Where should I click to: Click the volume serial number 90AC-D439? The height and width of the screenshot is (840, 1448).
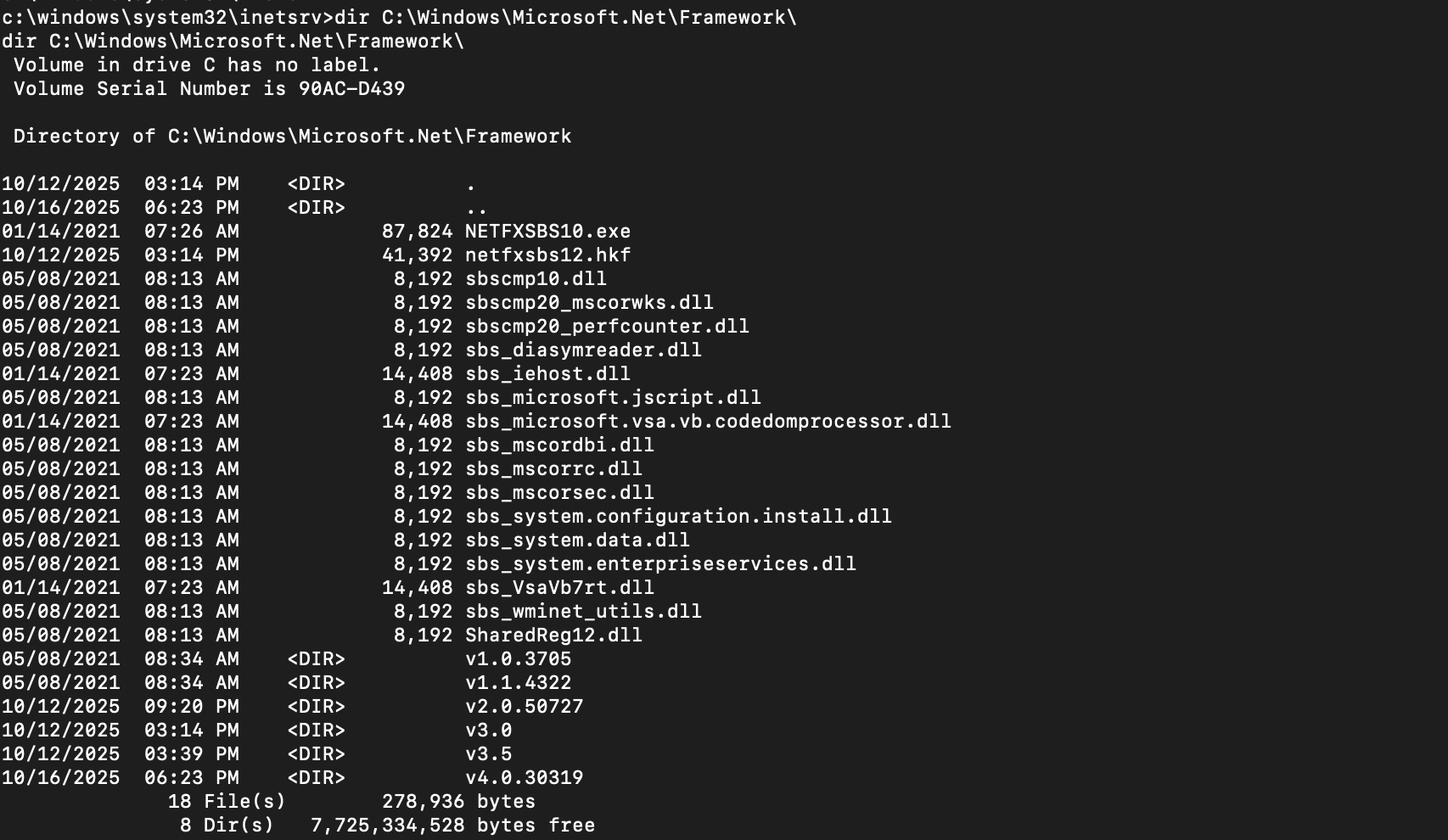351,89
